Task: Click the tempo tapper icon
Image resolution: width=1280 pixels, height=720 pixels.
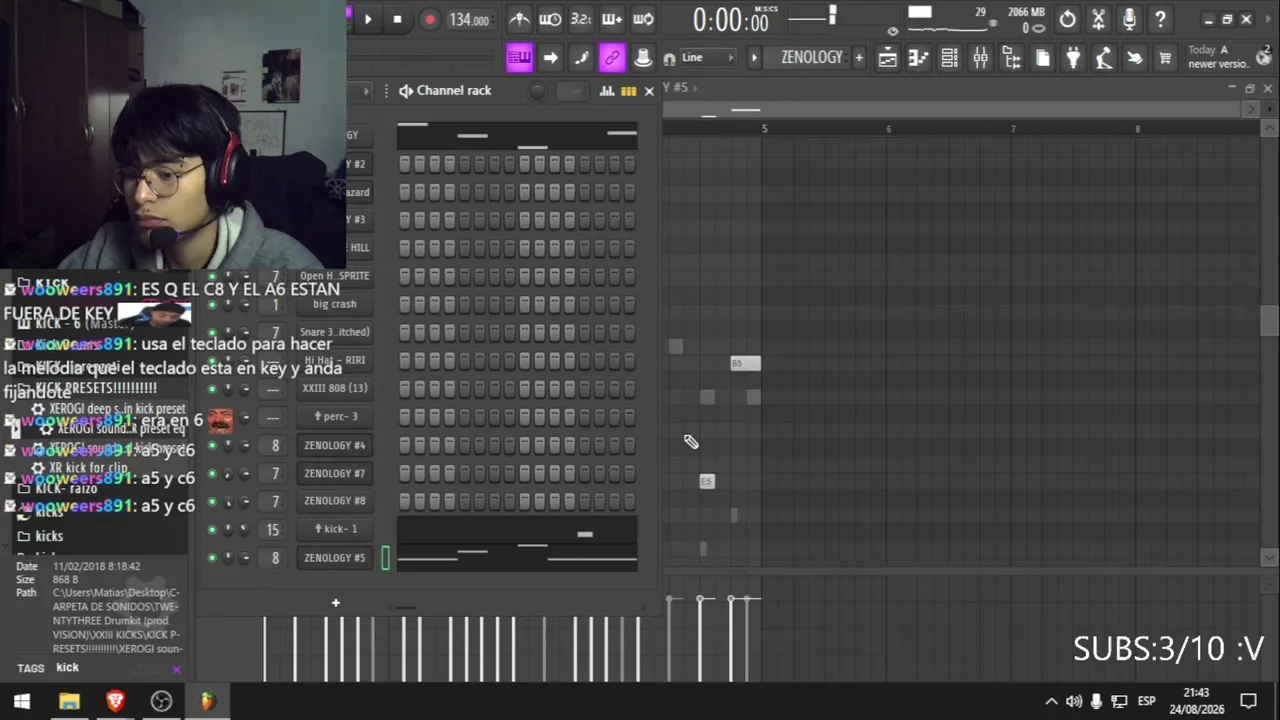Action: (x=1104, y=58)
